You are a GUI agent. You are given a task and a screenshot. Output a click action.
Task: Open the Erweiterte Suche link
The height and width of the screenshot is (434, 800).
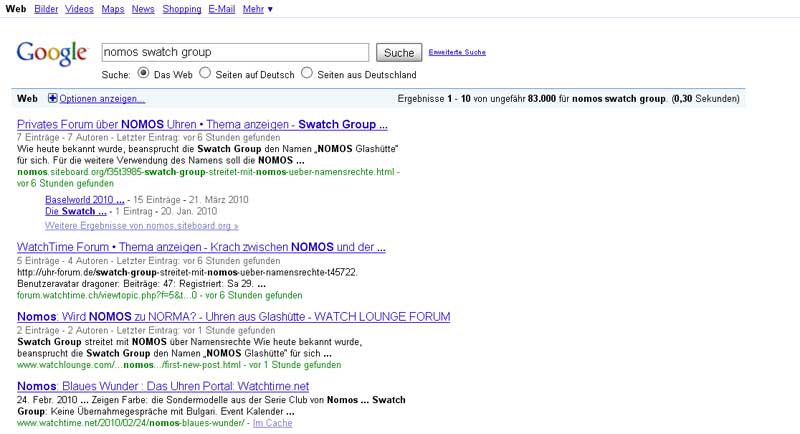point(457,52)
